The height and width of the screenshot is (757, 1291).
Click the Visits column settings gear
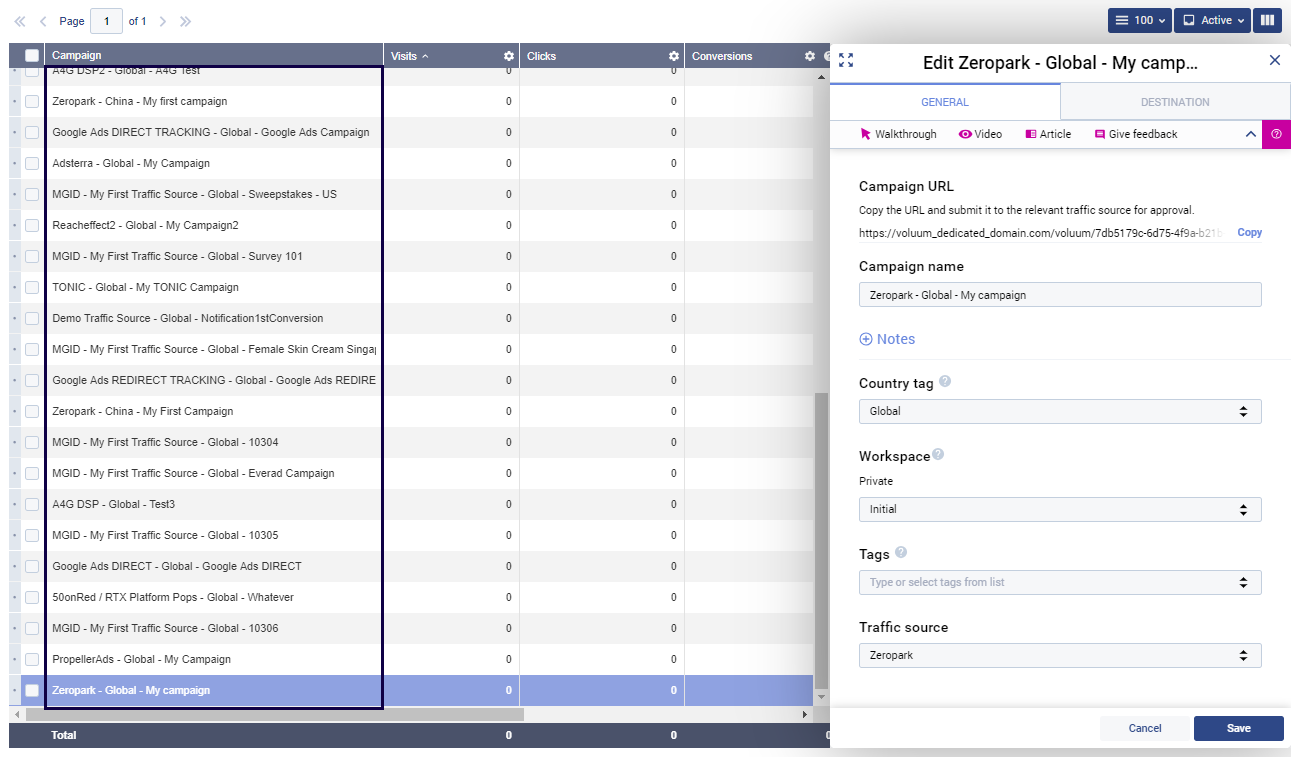509,56
